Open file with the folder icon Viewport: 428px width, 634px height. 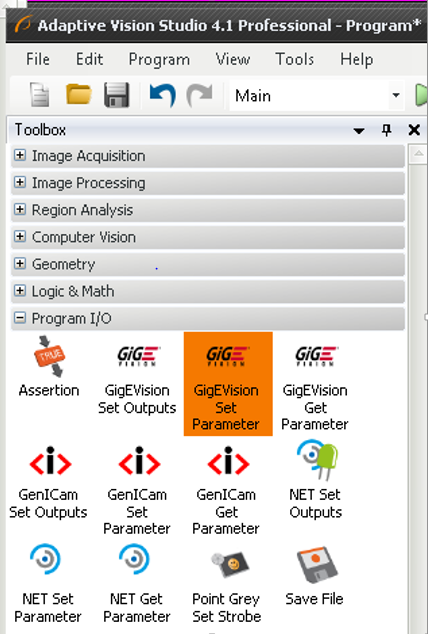[78, 95]
